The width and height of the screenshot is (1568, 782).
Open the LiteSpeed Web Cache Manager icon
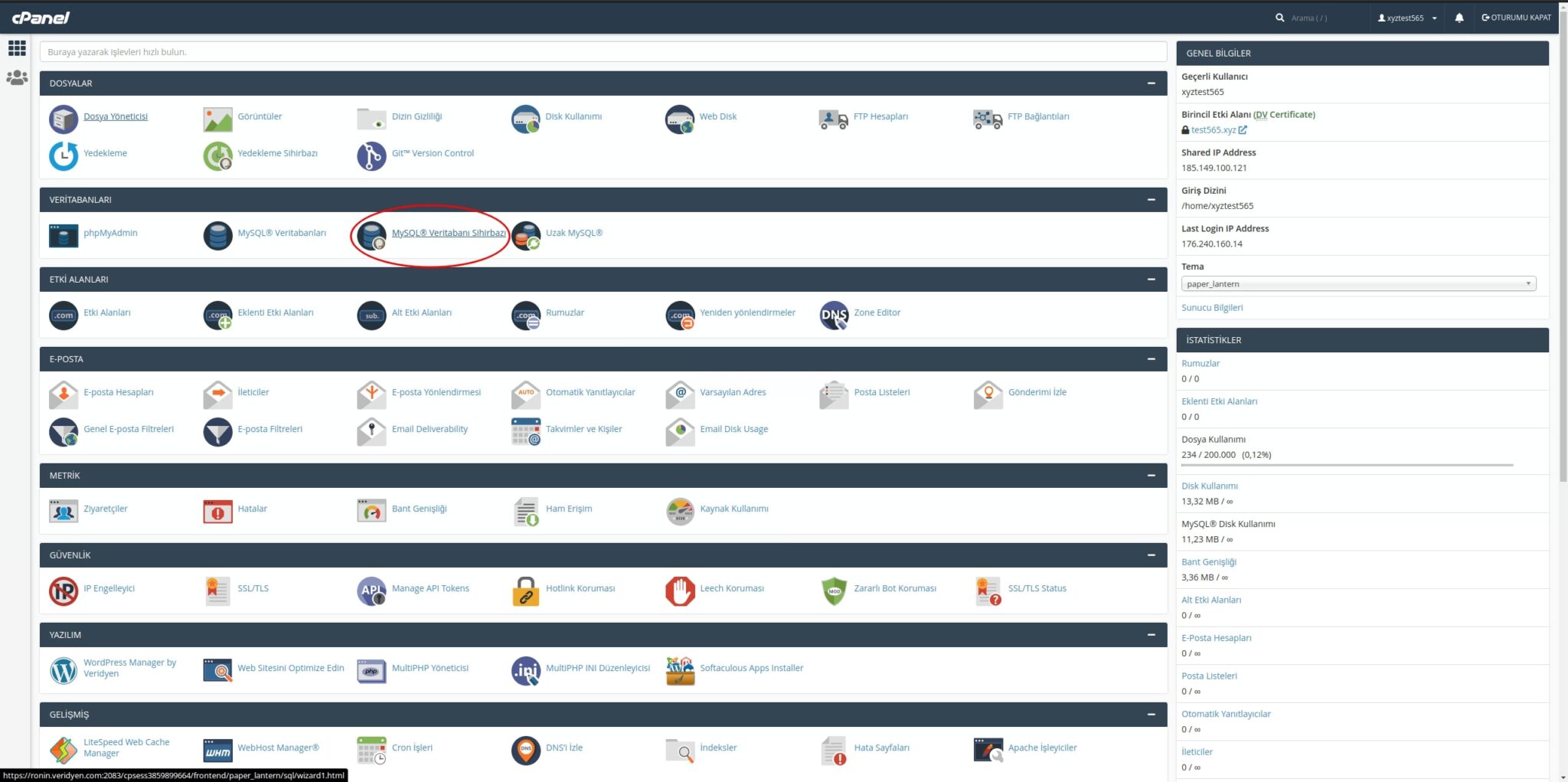click(64, 751)
